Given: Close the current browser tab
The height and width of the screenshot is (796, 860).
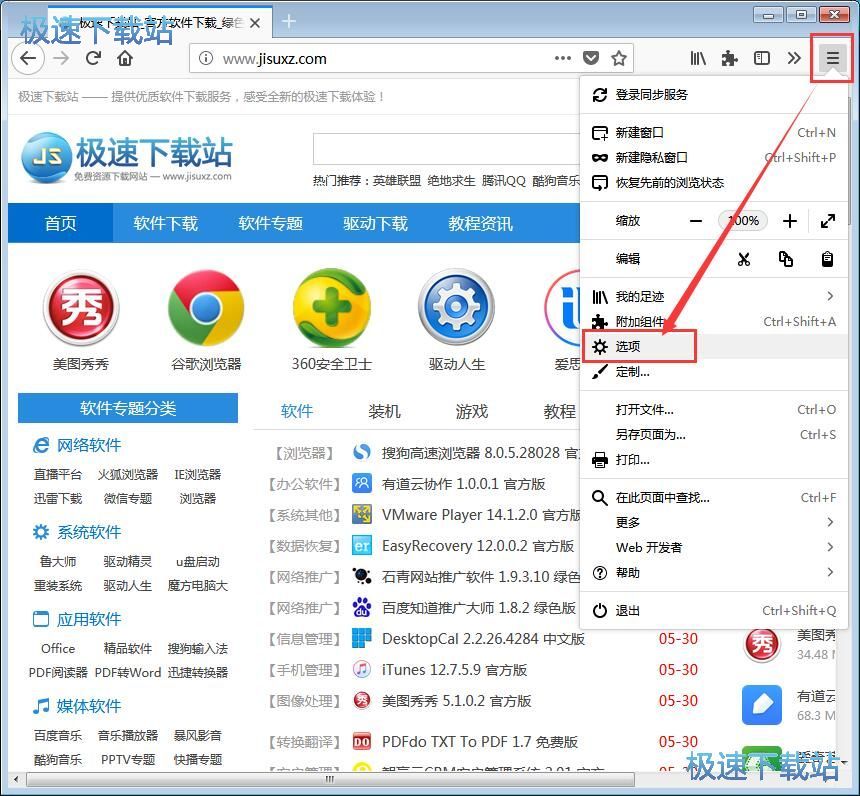Looking at the screenshot, I should pos(254,23).
